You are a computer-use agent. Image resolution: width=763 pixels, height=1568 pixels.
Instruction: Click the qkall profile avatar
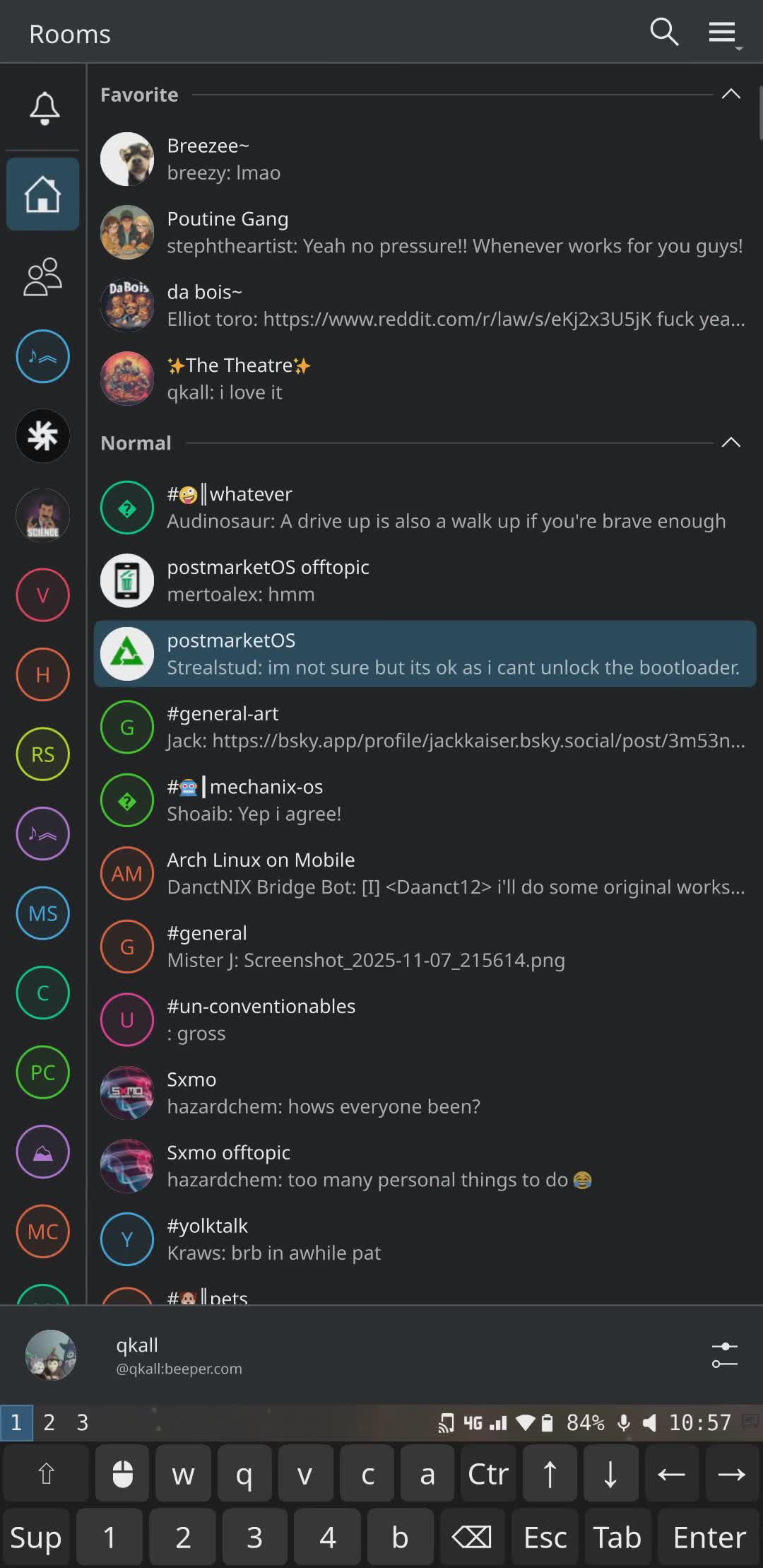51,1355
